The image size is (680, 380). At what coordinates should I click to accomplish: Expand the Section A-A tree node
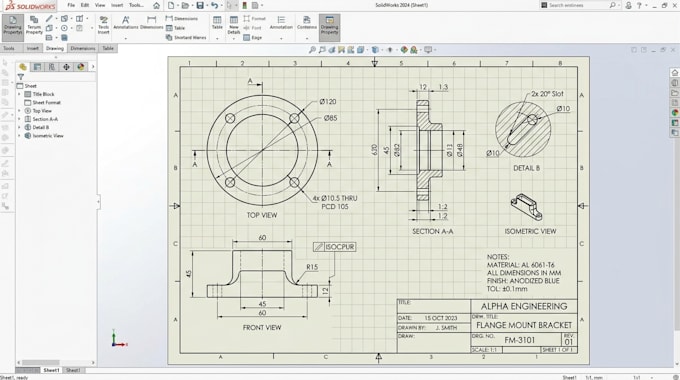pos(19,119)
